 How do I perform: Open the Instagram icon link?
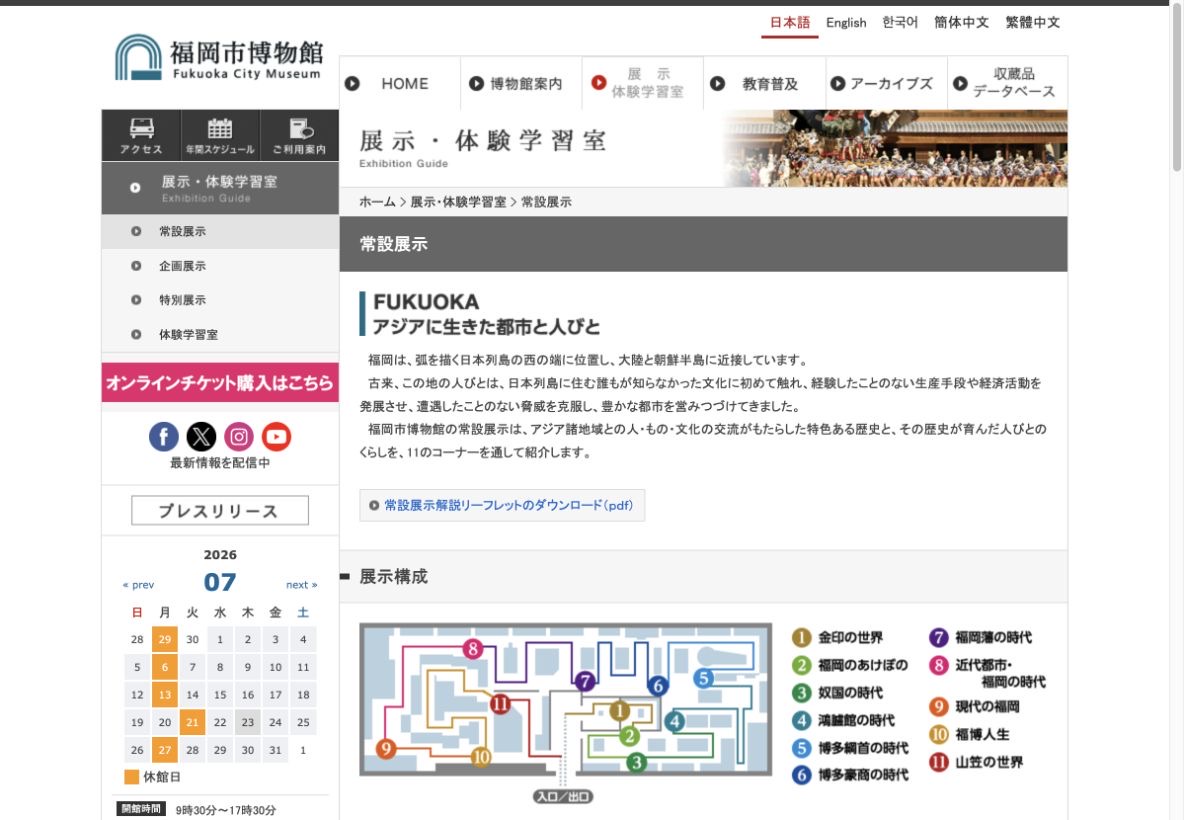pos(239,436)
